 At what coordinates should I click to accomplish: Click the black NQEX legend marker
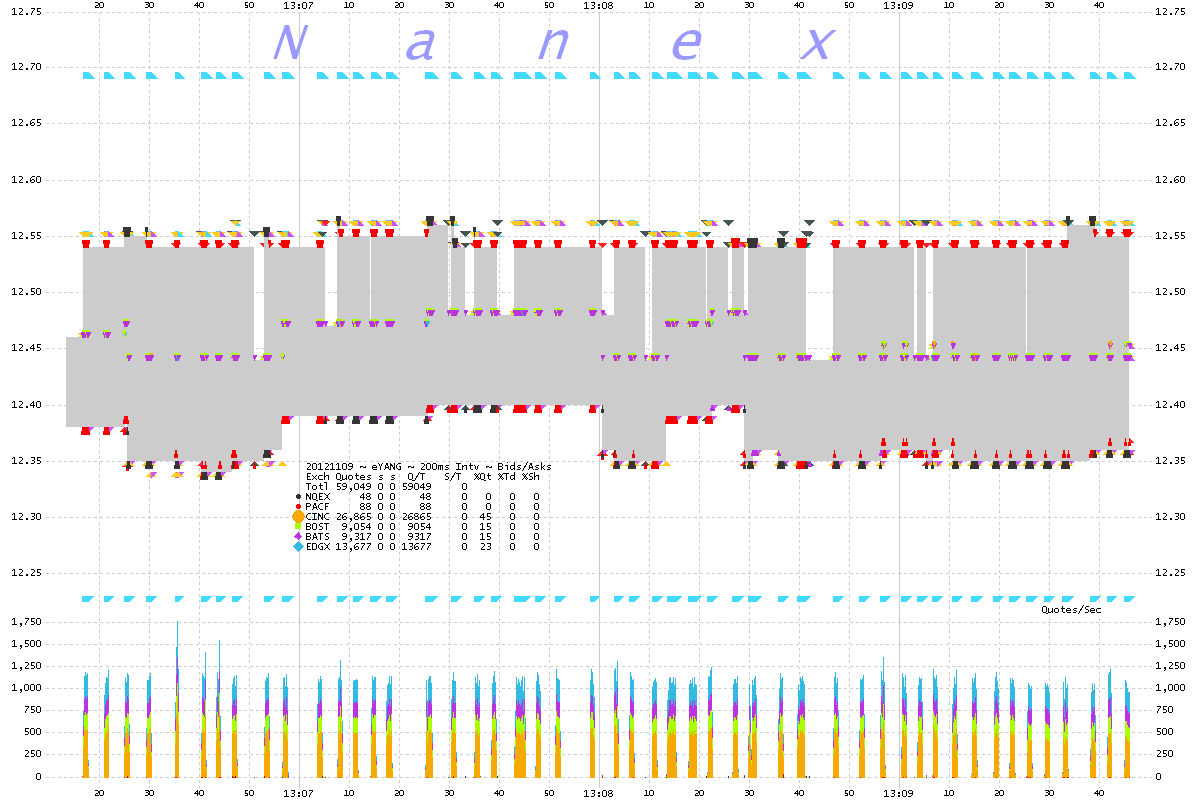299,497
